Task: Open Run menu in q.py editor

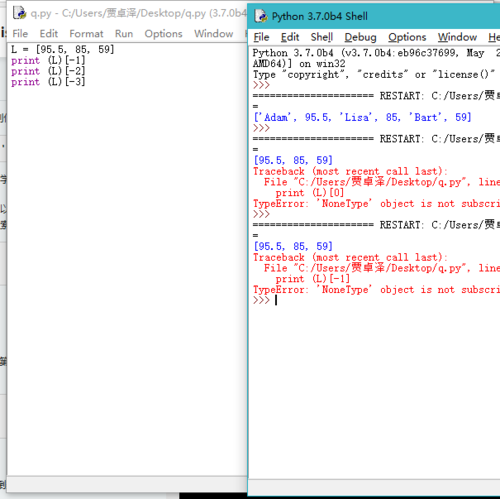Action: tap(124, 34)
